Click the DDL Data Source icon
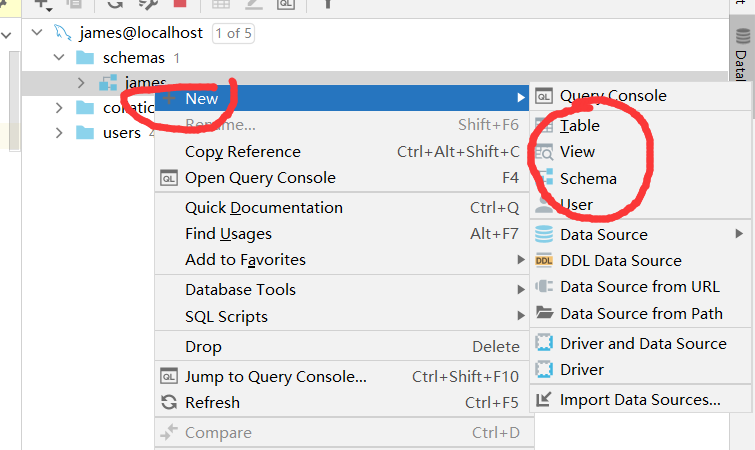The image size is (755, 450). [x=544, y=260]
